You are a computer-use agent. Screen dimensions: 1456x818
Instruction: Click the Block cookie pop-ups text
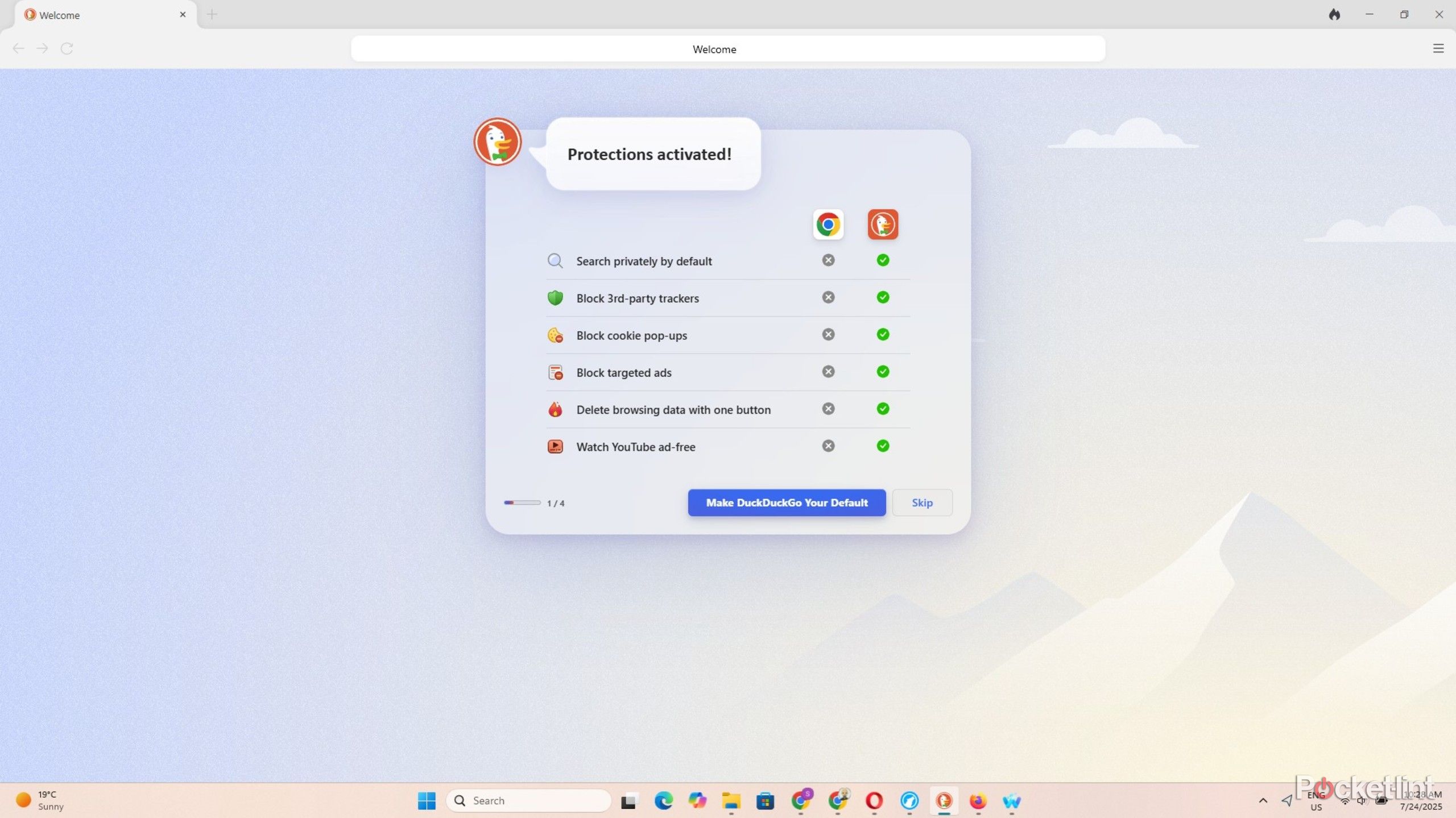pos(631,335)
